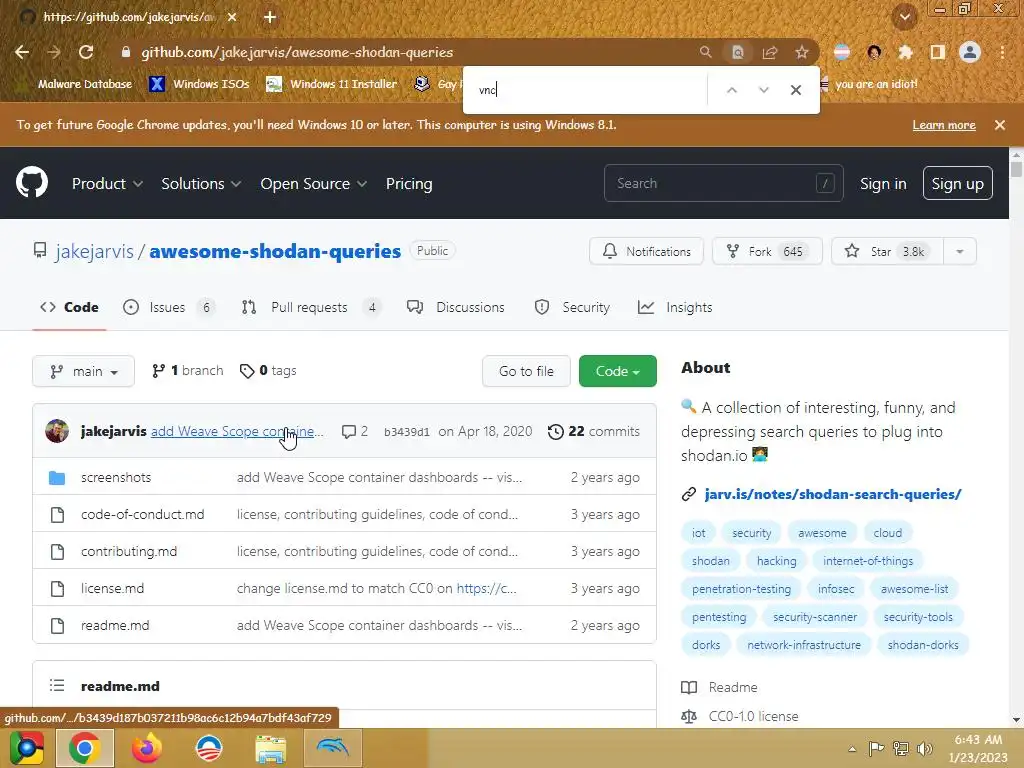Open the code-of-conduct.md file
The width and height of the screenshot is (1024, 768).
142,515
